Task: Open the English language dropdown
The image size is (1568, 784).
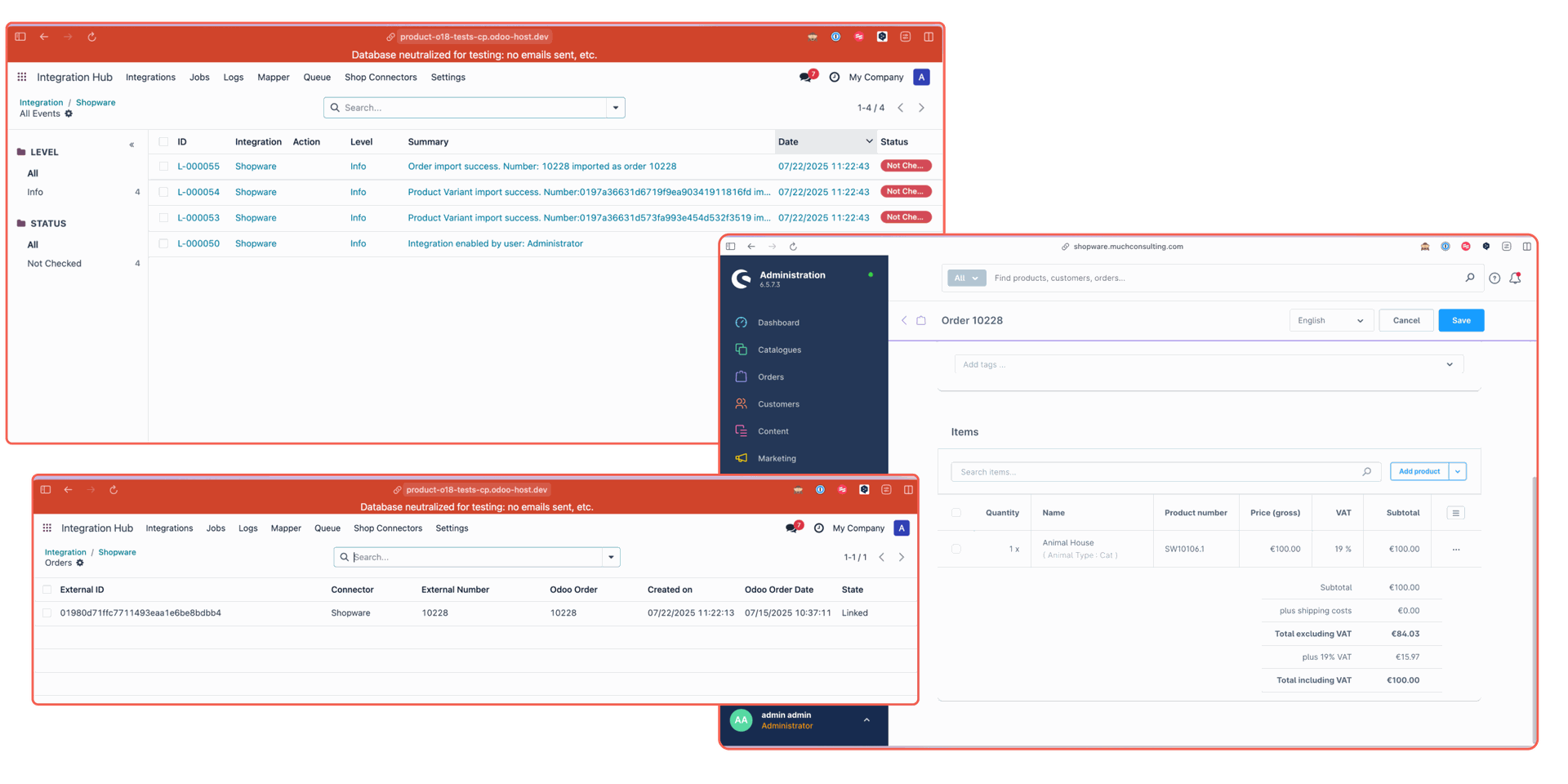Action: coord(1331,320)
